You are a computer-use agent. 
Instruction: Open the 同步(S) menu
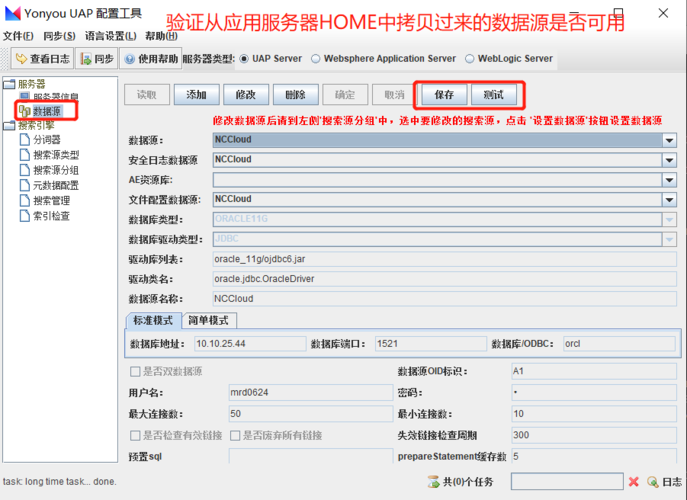click(59, 36)
